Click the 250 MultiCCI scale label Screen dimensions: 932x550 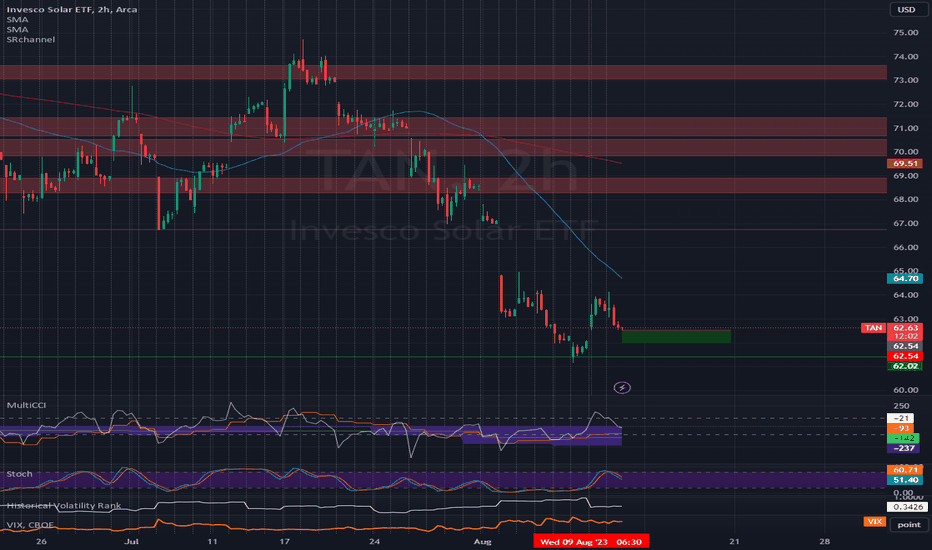coord(901,406)
